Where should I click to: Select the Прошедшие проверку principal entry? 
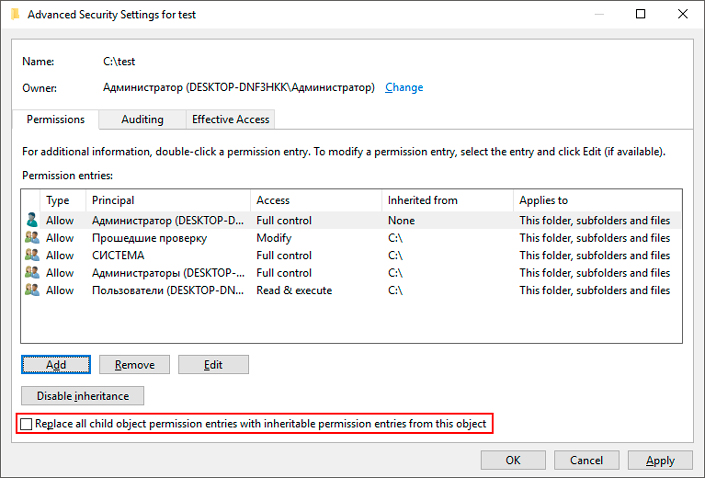point(149,238)
